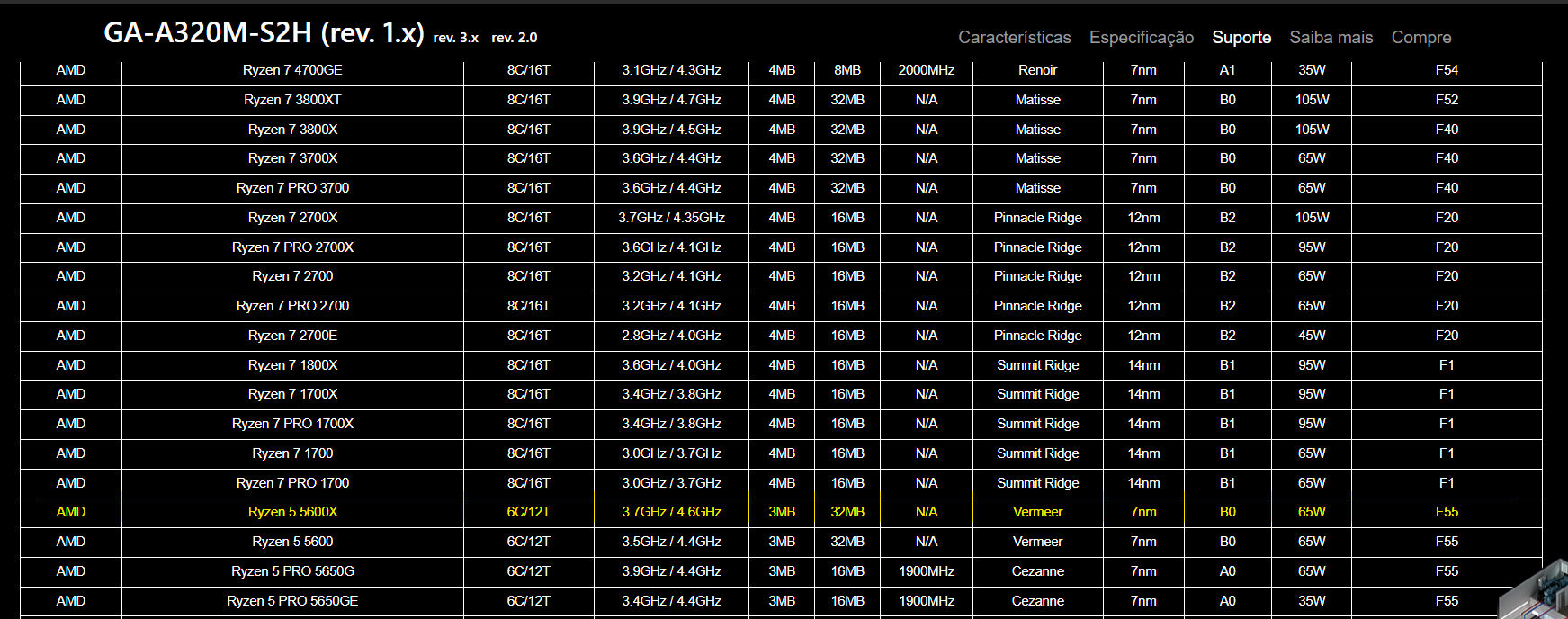Click the highlighted 6C/12T cell
Screen dimensions: 1568x619
(529, 512)
